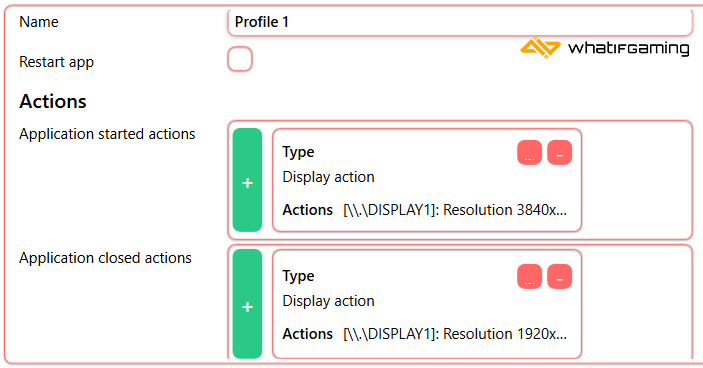Toggle the Restart app checkbox
The image size is (703, 368).
(x=240, y=59)
